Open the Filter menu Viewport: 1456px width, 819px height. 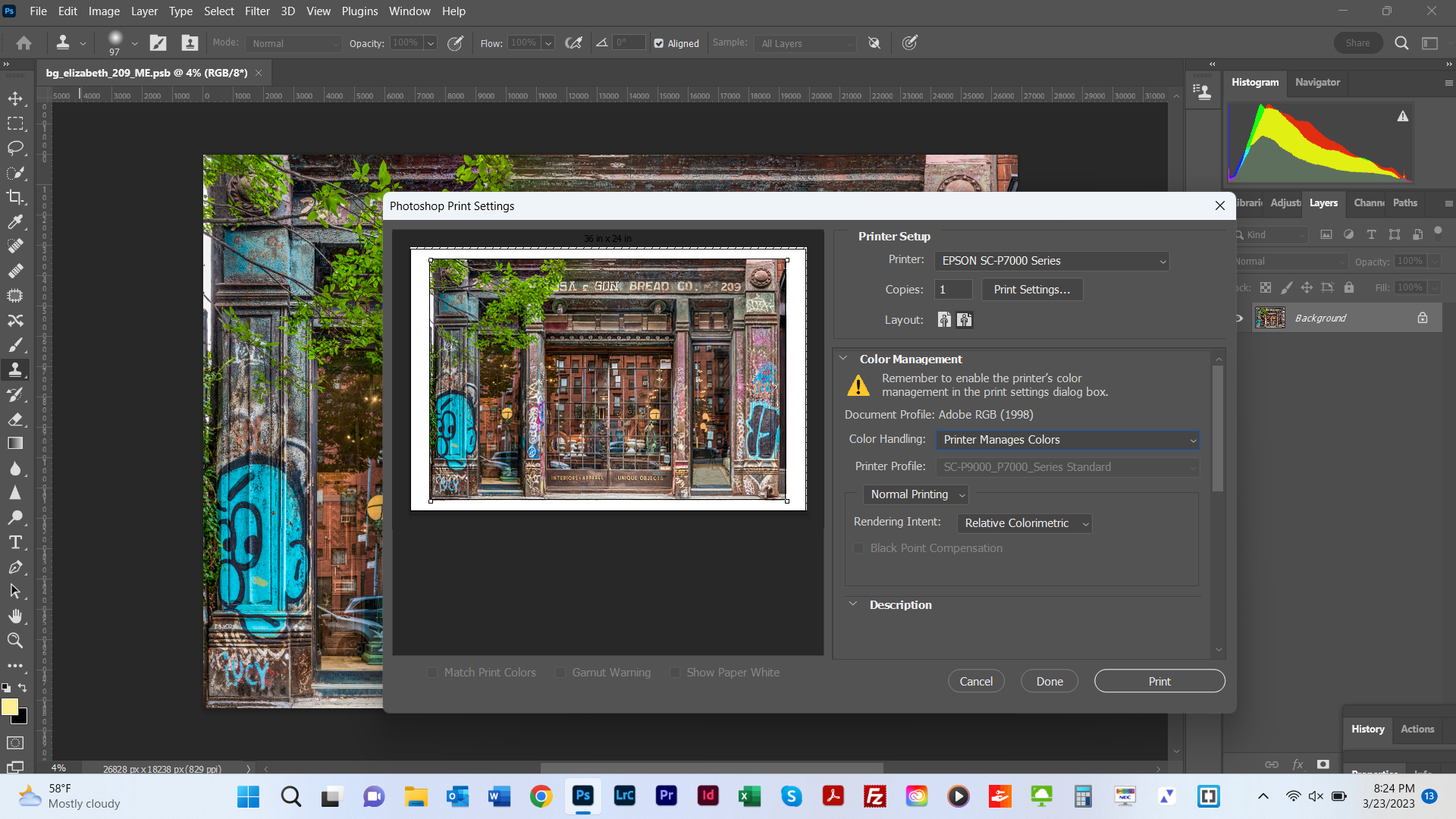[256, 11]
